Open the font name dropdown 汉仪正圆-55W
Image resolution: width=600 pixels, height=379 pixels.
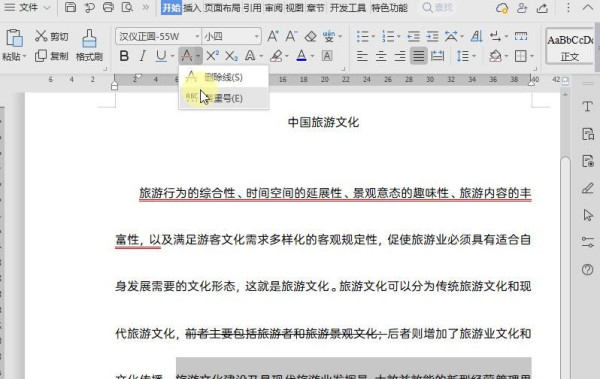pos(158,36)
